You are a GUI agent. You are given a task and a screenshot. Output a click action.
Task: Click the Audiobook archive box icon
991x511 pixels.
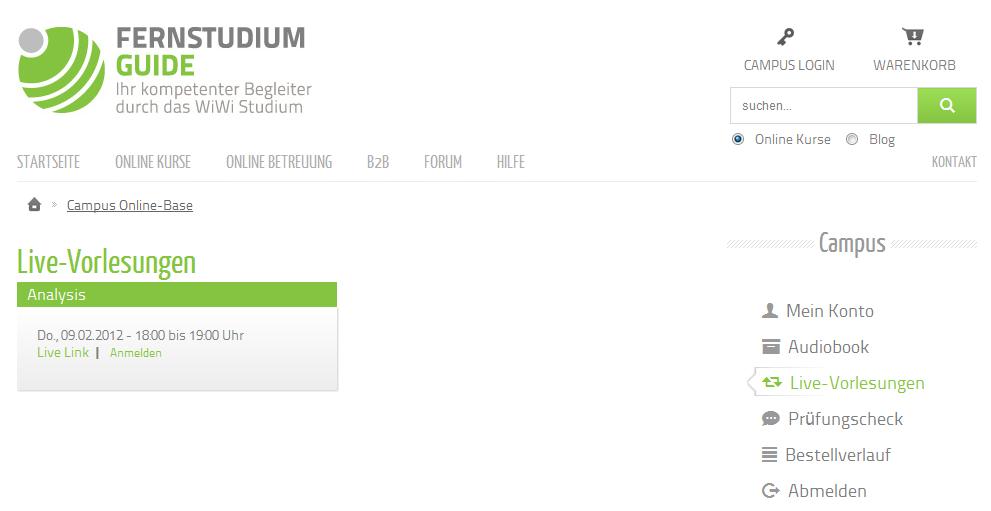click(x=770, y=347)
